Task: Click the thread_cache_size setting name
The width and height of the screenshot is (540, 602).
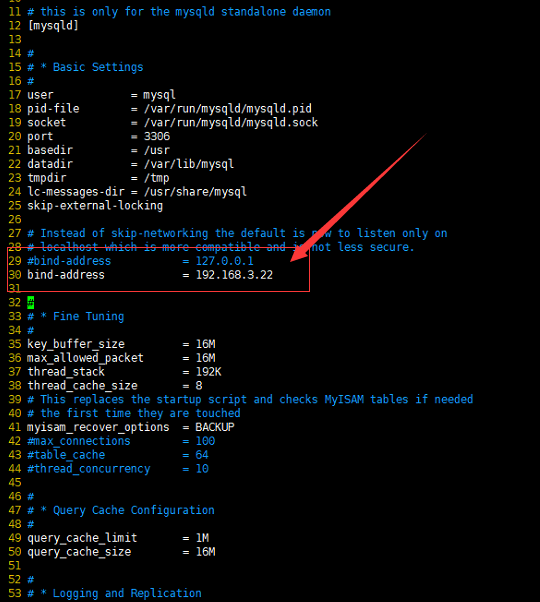Action: pyautogui.click(x=82, y=385)
